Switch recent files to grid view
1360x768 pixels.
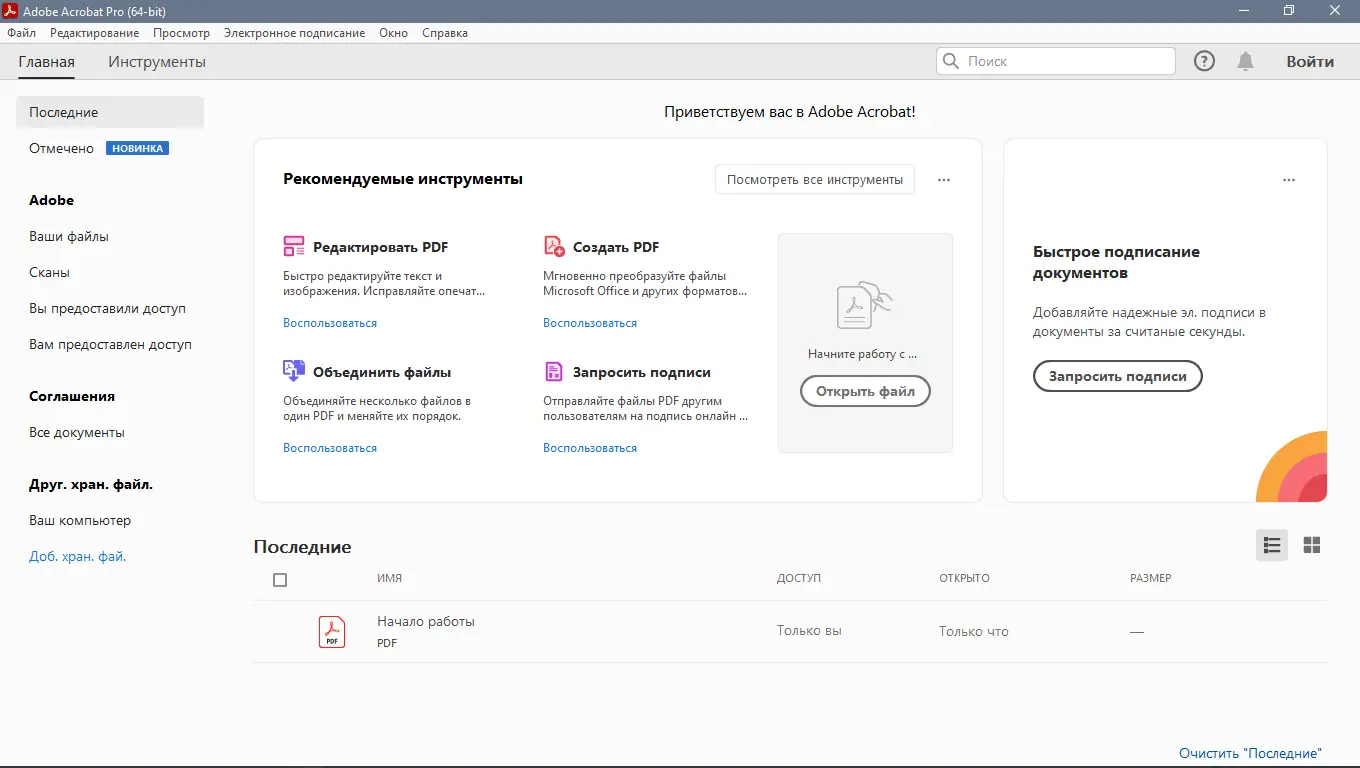point(1312,545)
